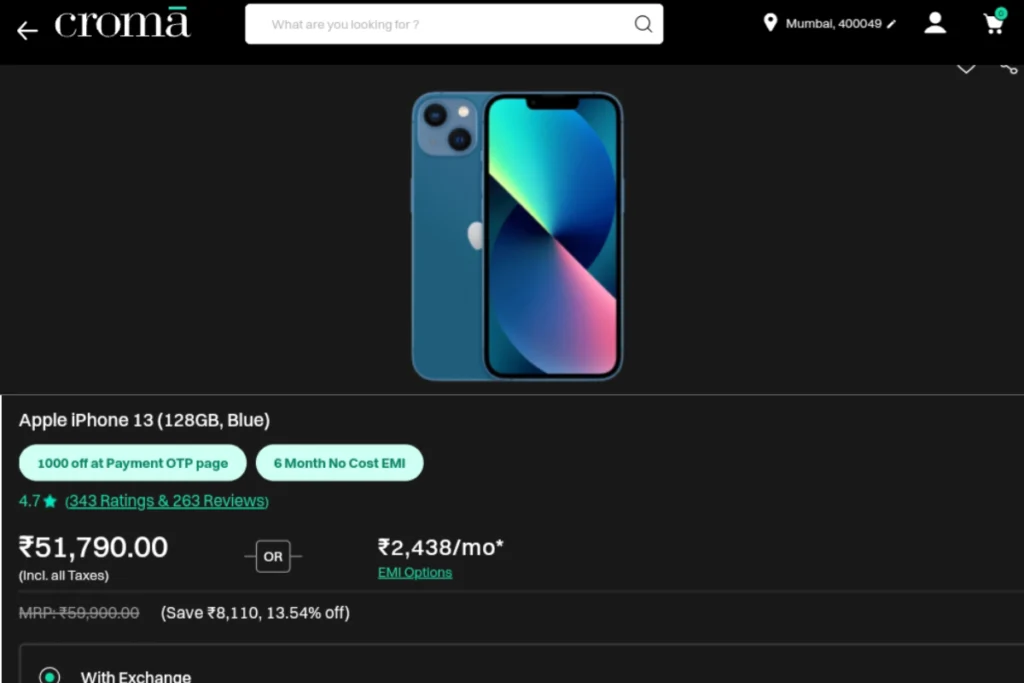Click the 6 Month No Cost EMI tag

coord(340,463)
